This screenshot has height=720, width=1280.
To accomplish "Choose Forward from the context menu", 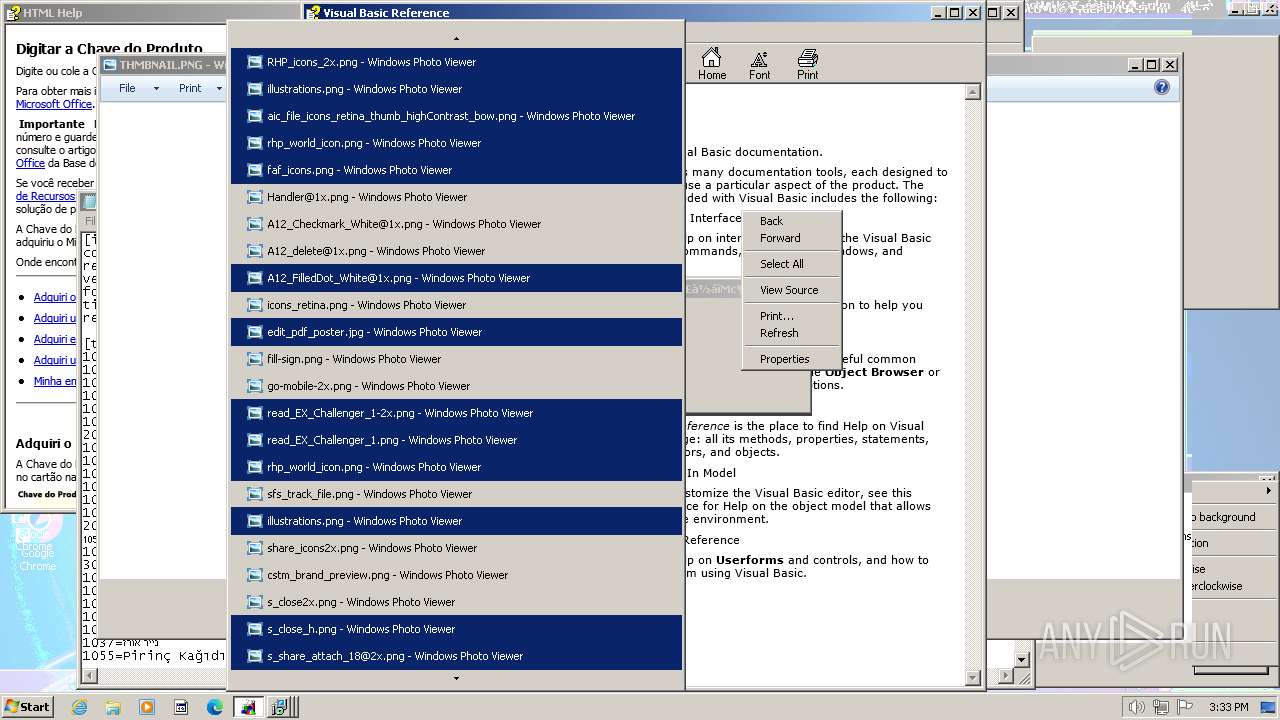I will tap(791, 238).
